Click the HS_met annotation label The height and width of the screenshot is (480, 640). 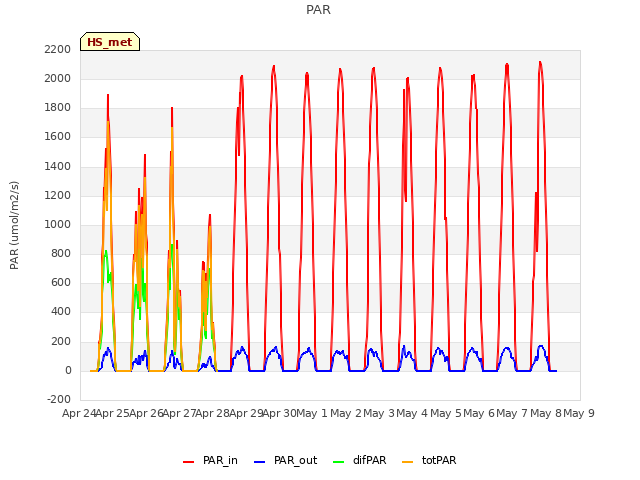point(110,42)
